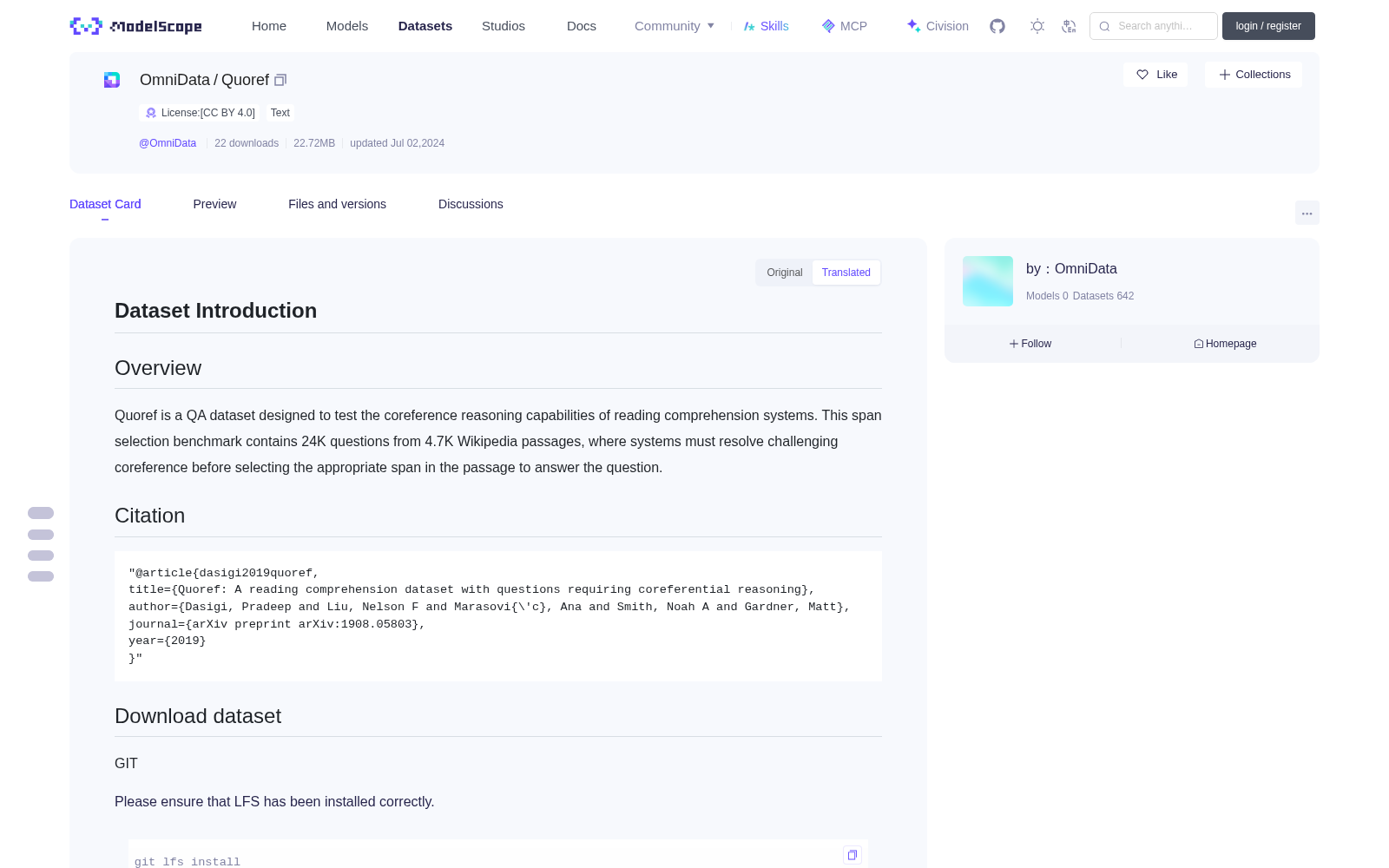Screen dimensions: 1389x868
Task: Click 'Datasets 642' count in publisher card
Action: tap(1103, 296)
